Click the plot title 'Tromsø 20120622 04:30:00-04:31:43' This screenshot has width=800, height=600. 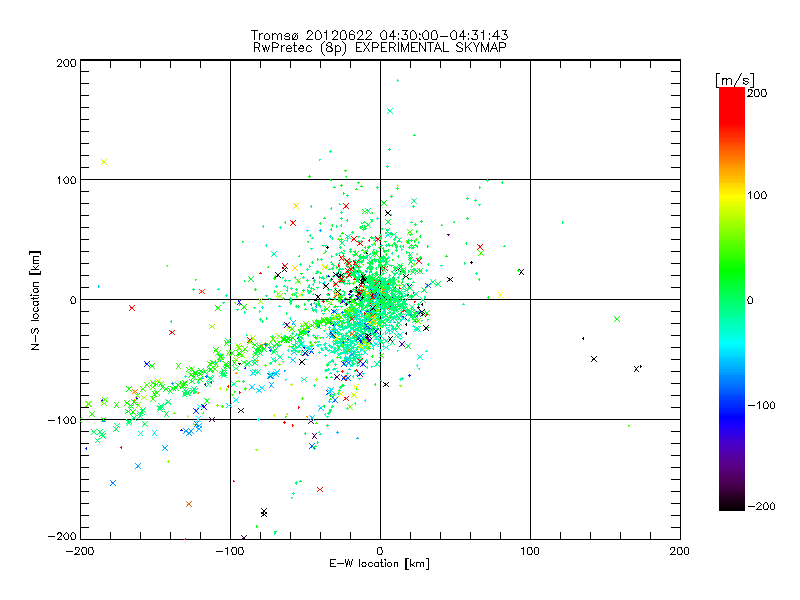pyautogui.click(x=379, y=35)
